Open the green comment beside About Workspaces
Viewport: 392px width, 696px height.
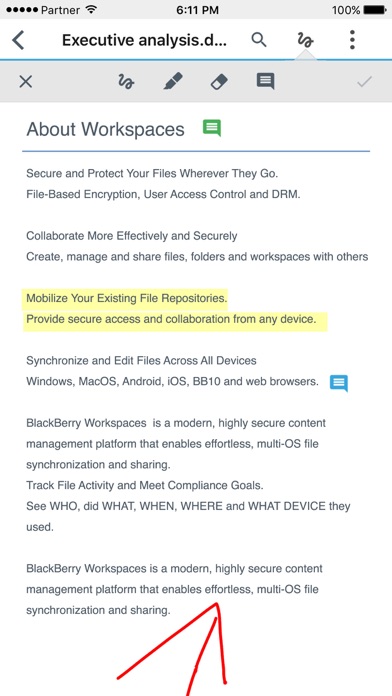click(212, 128)
